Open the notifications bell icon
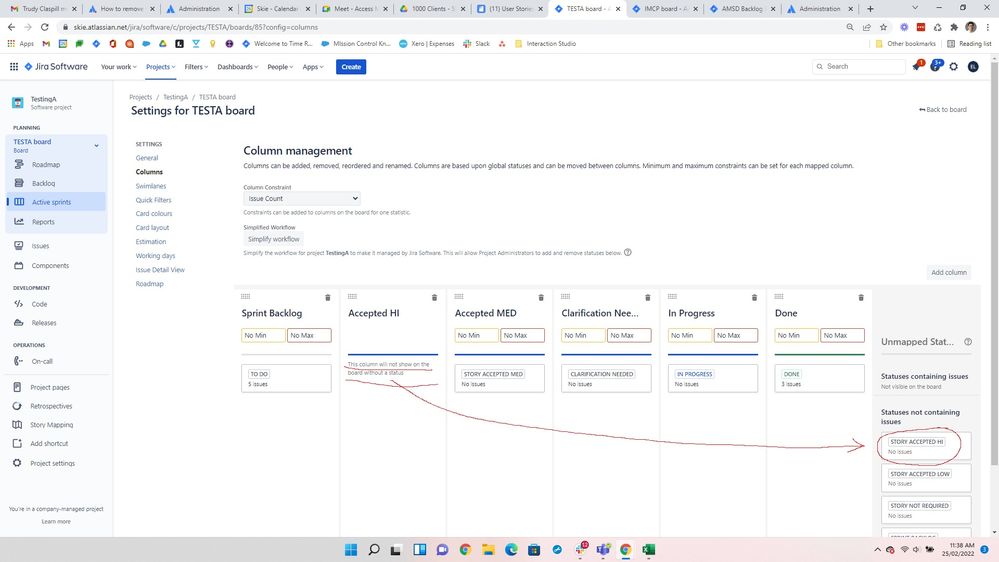 point(917,66)
